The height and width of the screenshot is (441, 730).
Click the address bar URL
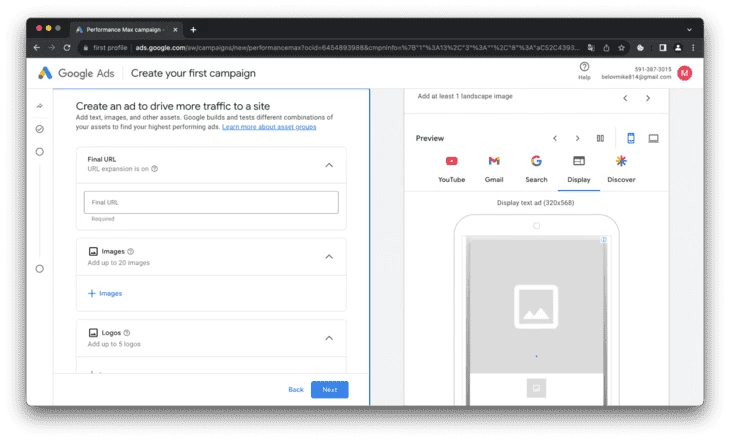click(357, 47)
